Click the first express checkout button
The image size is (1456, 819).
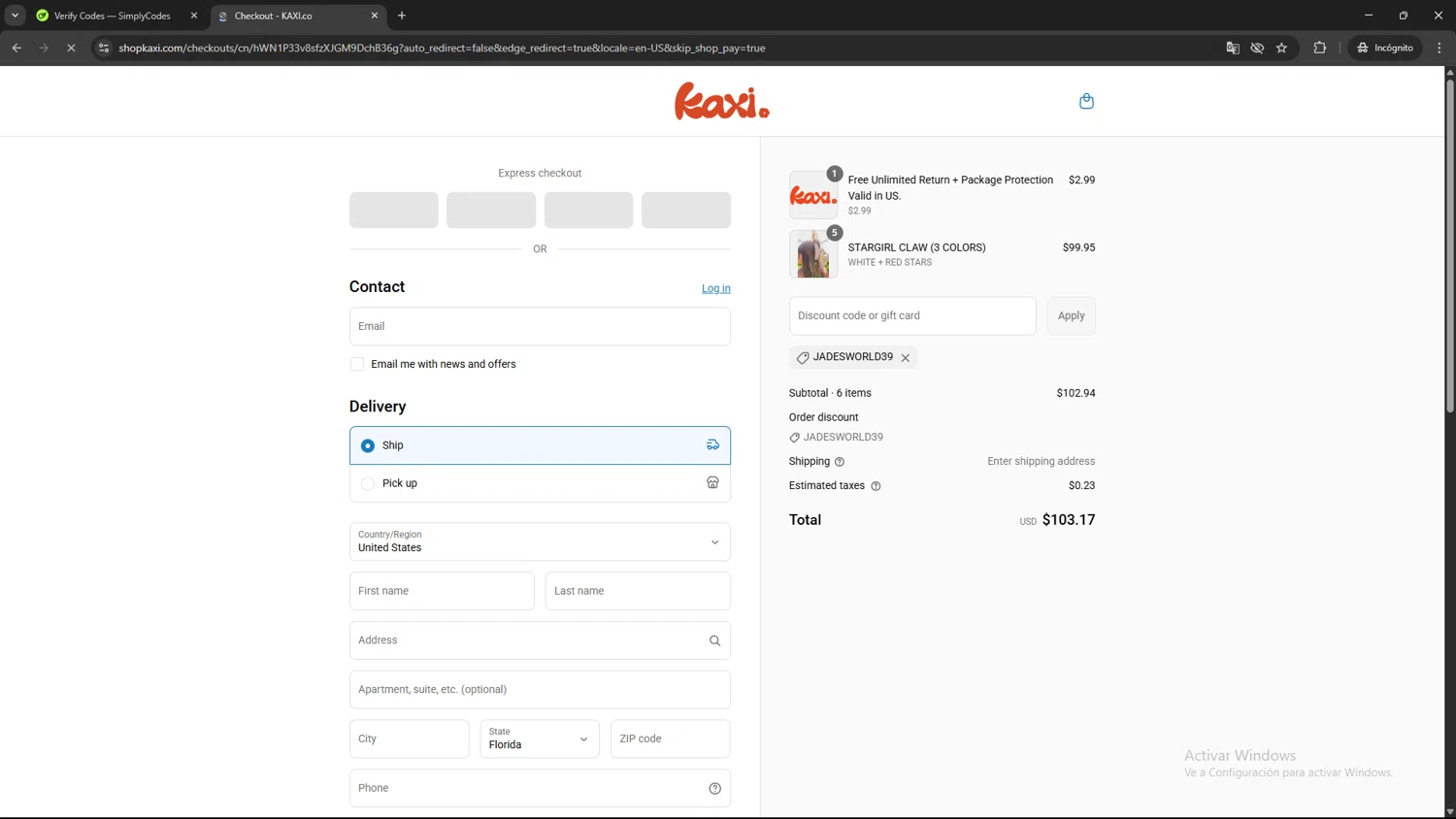(393, 210)
